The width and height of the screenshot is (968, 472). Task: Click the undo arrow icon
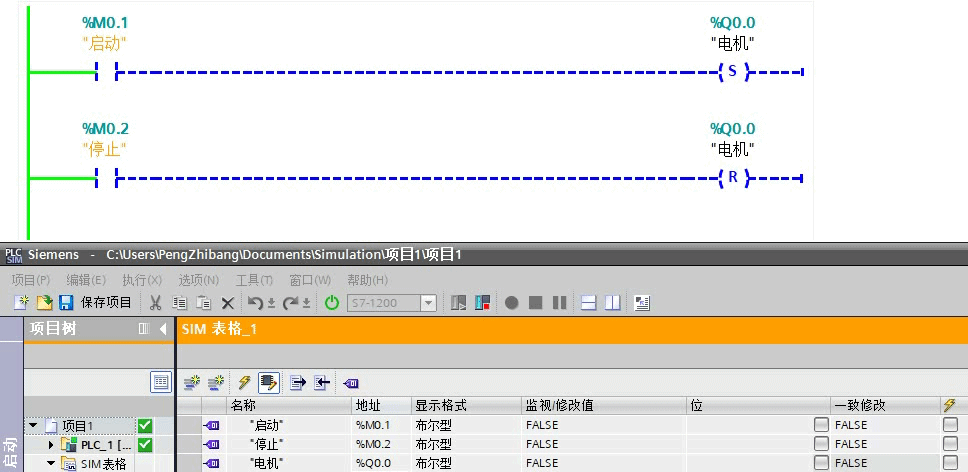(255, 303)
